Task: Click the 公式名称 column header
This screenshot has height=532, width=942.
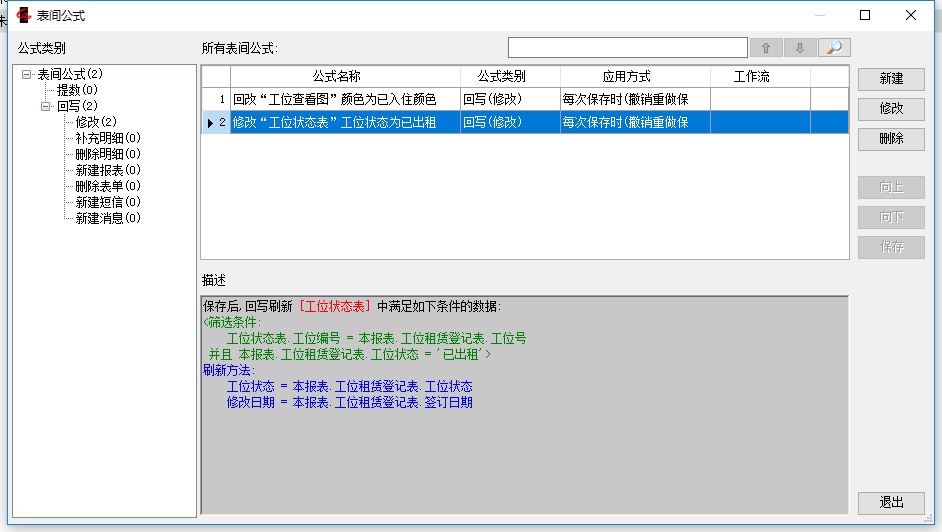Action: [x=336, y=76]
